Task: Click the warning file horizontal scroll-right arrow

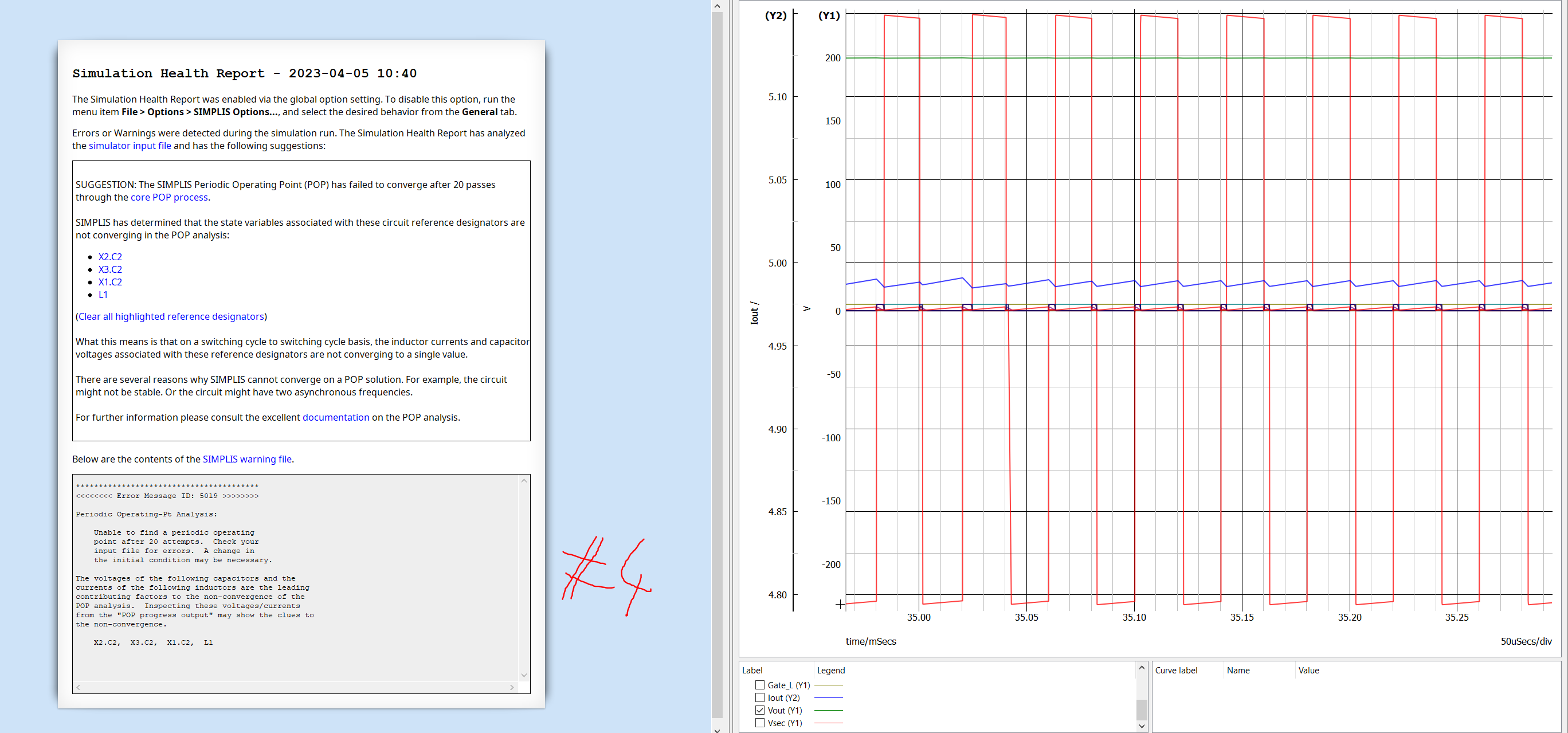Action: [512, 687]
